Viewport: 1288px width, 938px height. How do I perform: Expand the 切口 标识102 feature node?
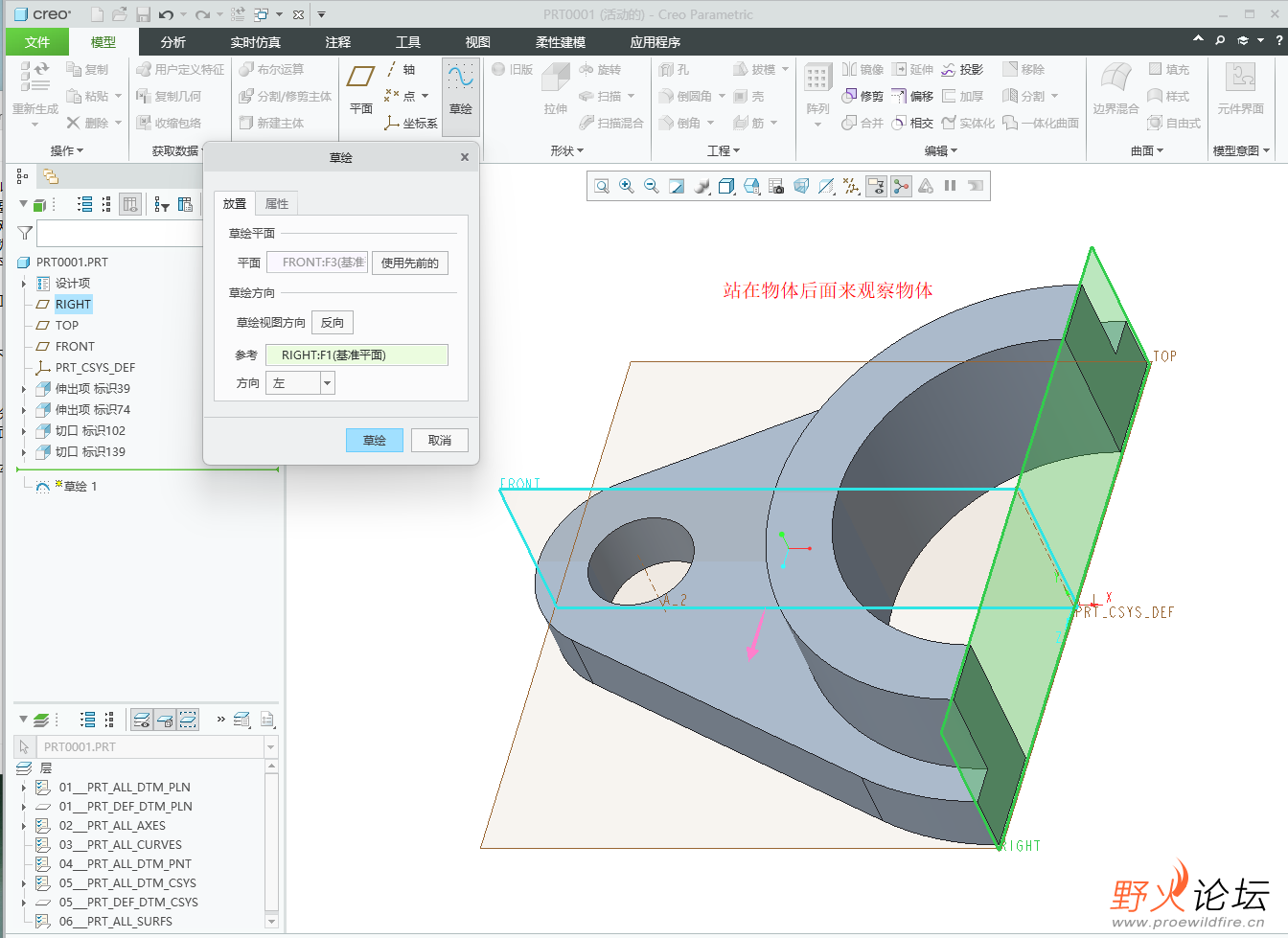[x=24, y=431]
